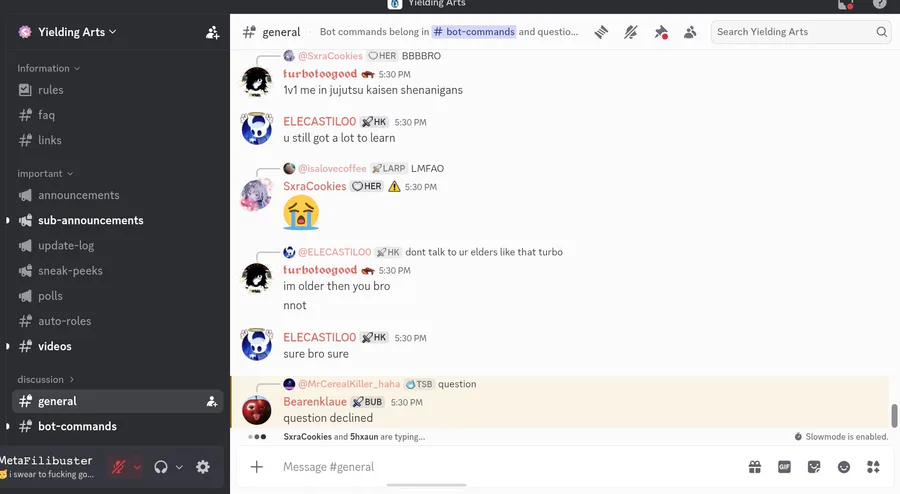This screenshot has height=494, width=900.
Task: Open the sub-announcements channel
Action: coord(91,220)
